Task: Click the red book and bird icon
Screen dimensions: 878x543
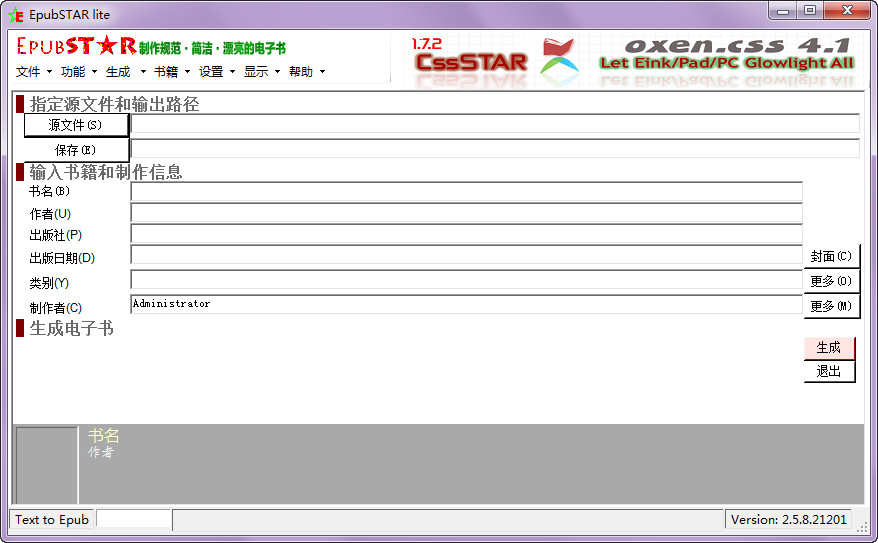Action: point(559,58)
